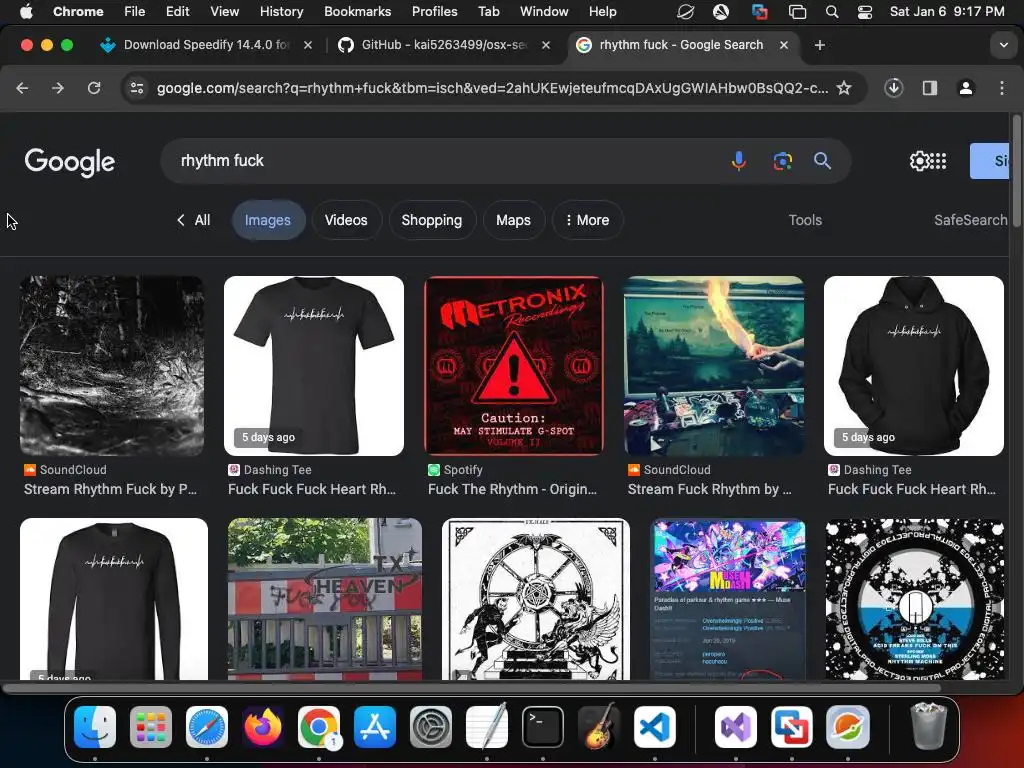Open the Profiles menu
This screenshot has height=768, width=1024.
pyautogui.click(x=434, y=11)
